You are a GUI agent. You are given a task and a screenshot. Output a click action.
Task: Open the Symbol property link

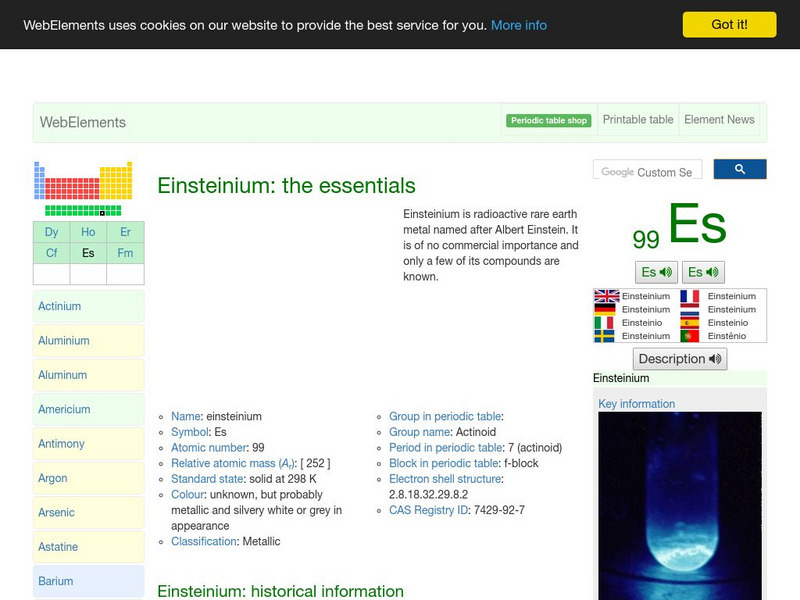190,432
